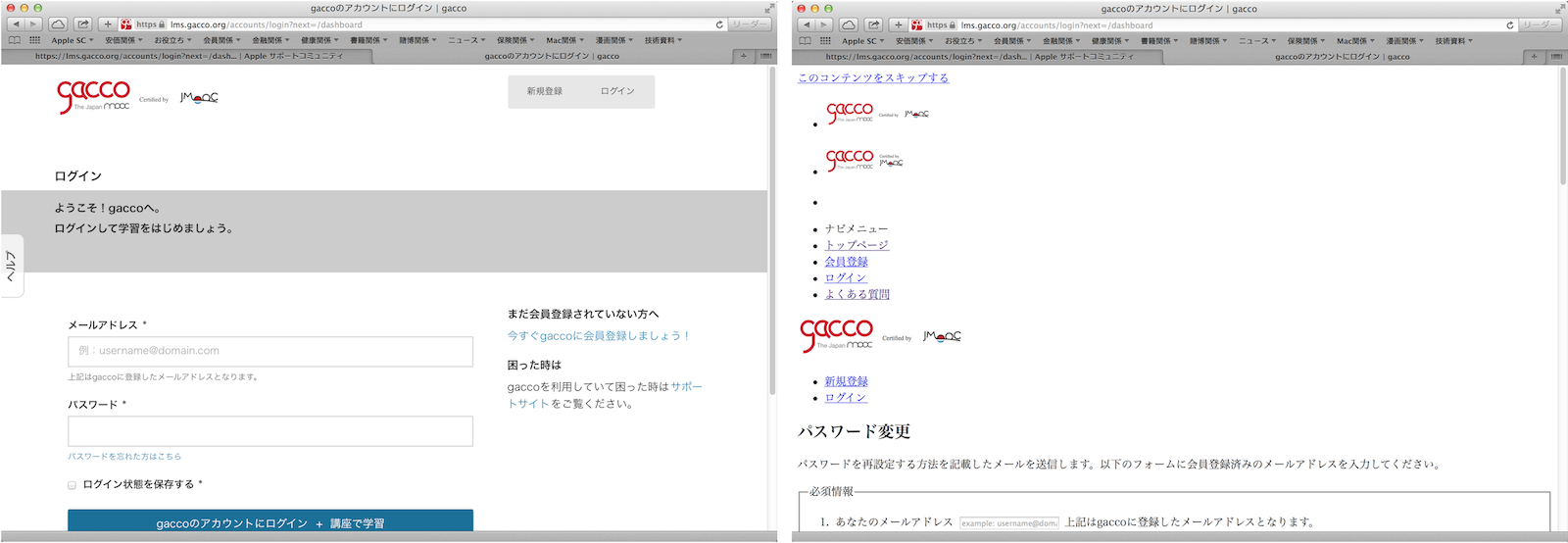Viewport: 1568px width, 543px height.
Task: Go forward in the right Safari window
Action: click(824, 25)
